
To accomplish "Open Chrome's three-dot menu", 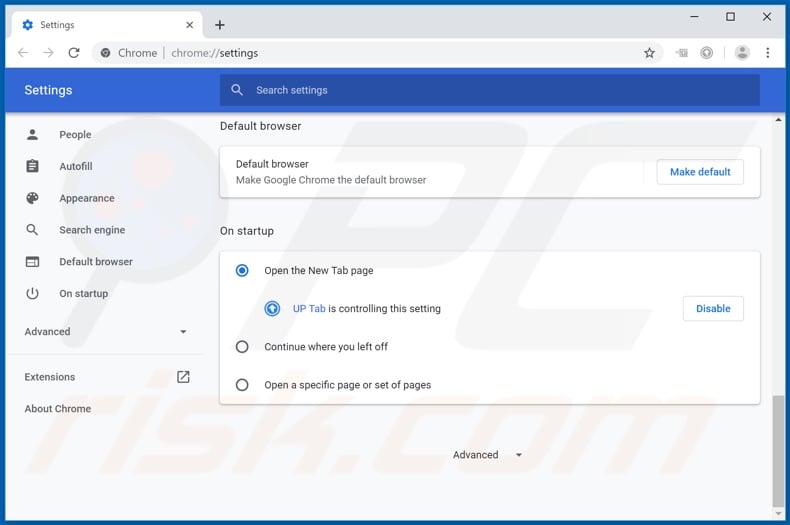I will click(768, 53).
